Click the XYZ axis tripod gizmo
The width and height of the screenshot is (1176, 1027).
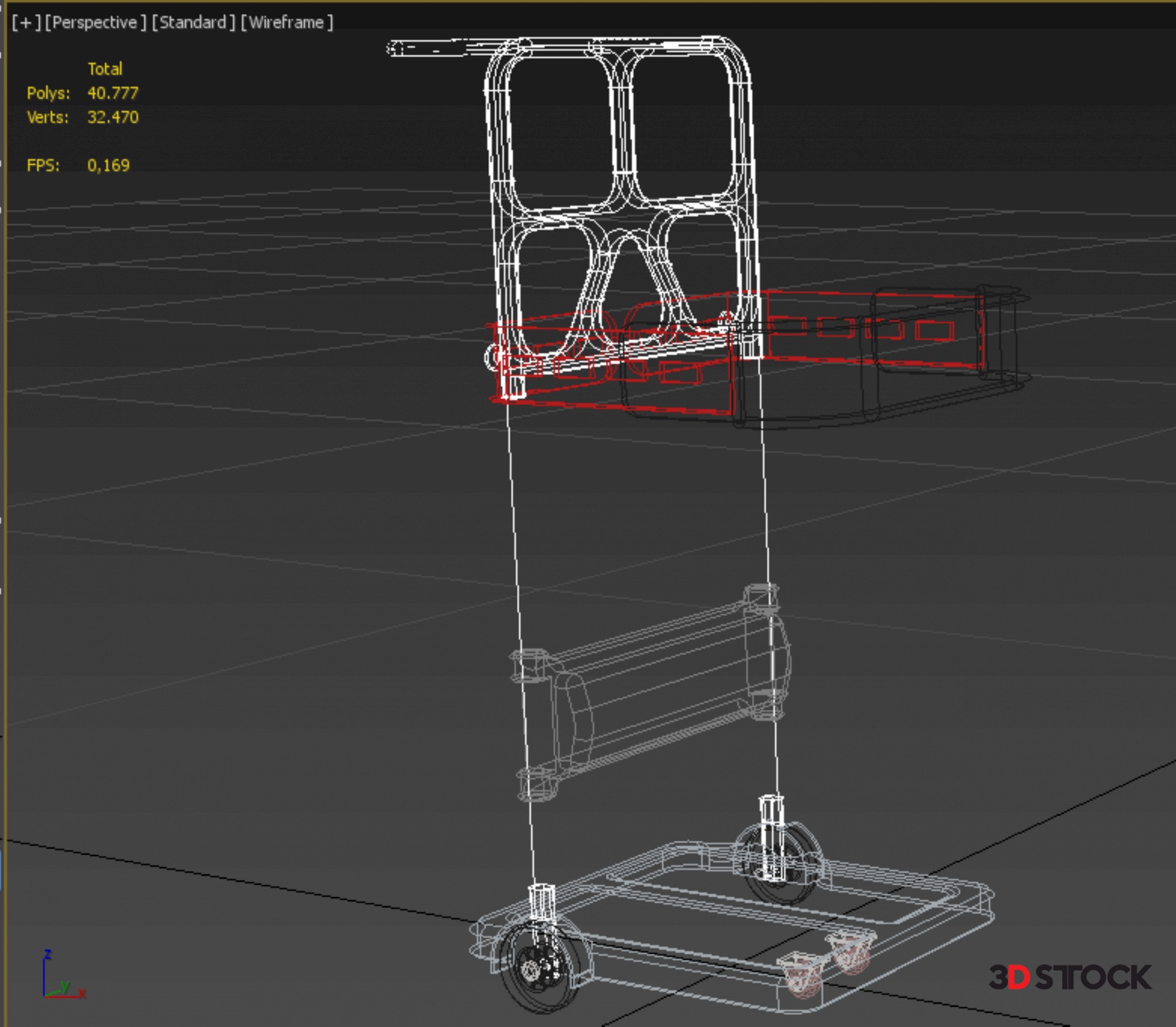pos(61,977)
